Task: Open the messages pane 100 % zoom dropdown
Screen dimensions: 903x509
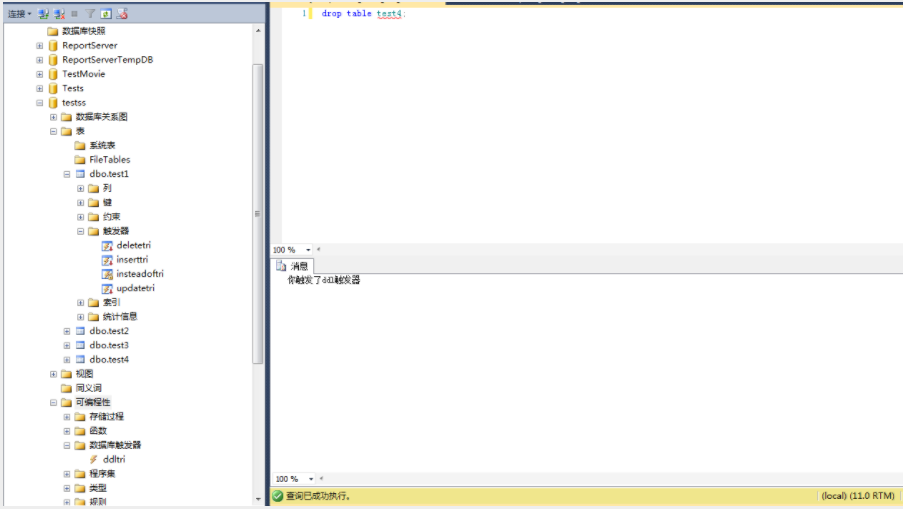Action: pos(311,479)
